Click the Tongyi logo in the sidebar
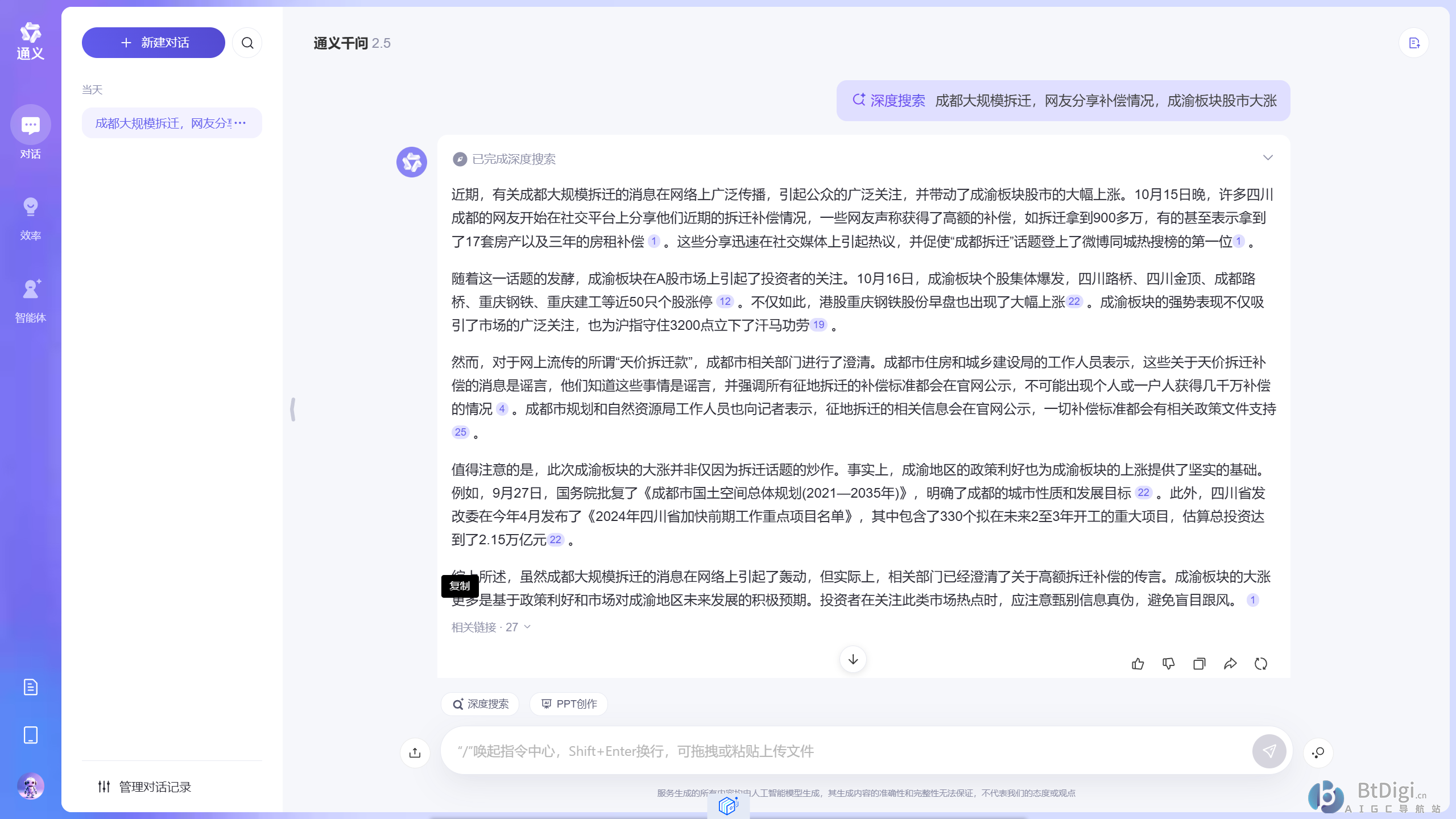Screen dimensions: 1456x819 (x=30, y=41)
